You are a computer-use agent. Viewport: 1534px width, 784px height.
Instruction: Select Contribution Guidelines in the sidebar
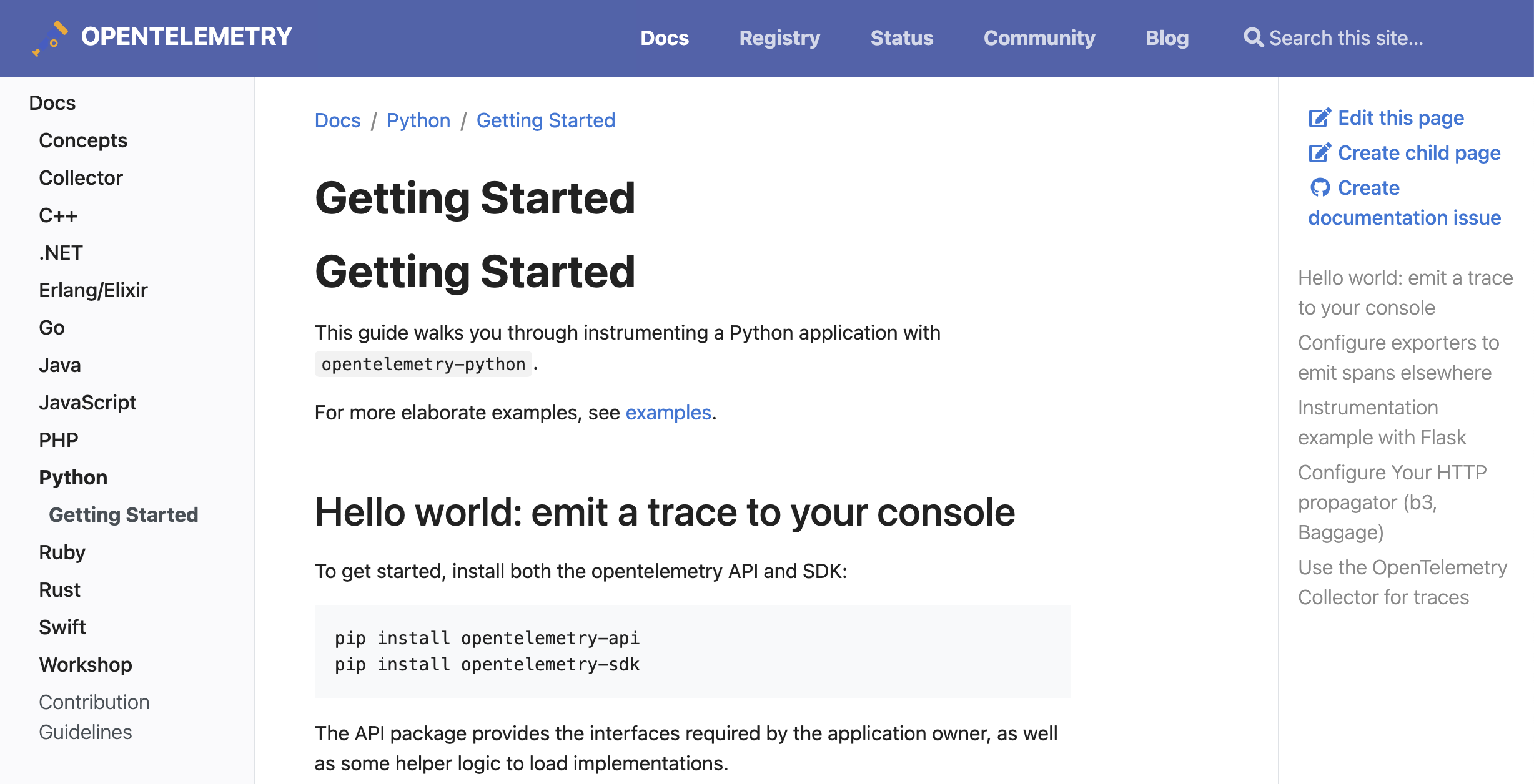click(x=94, y=717)
